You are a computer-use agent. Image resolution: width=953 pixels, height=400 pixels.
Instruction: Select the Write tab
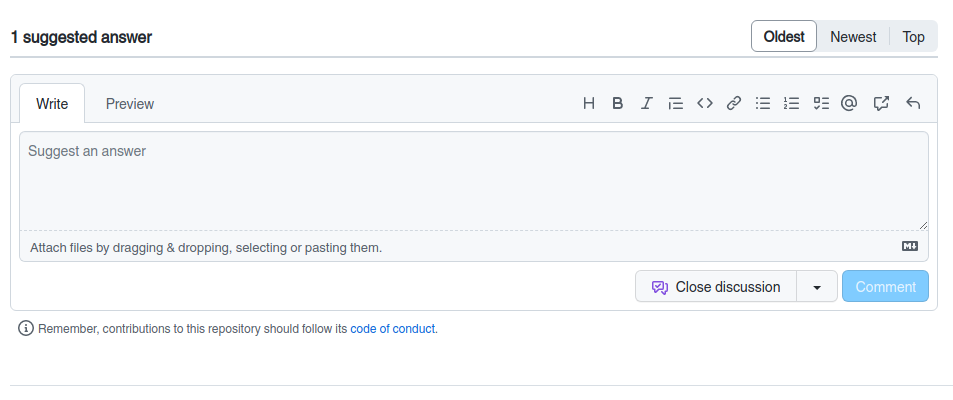pos(52,104)
